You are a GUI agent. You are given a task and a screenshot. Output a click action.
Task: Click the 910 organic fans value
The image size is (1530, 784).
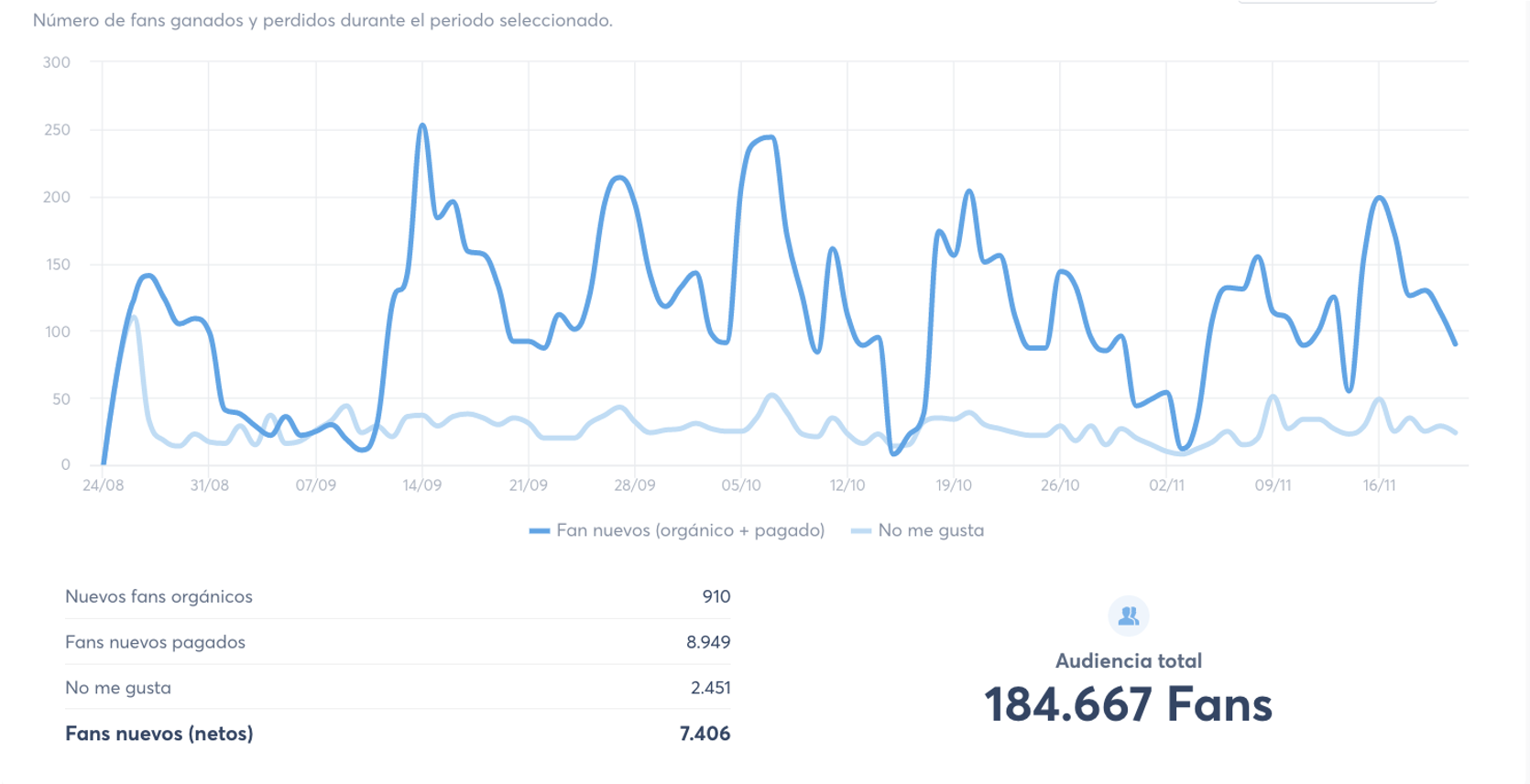pos(716,596)
